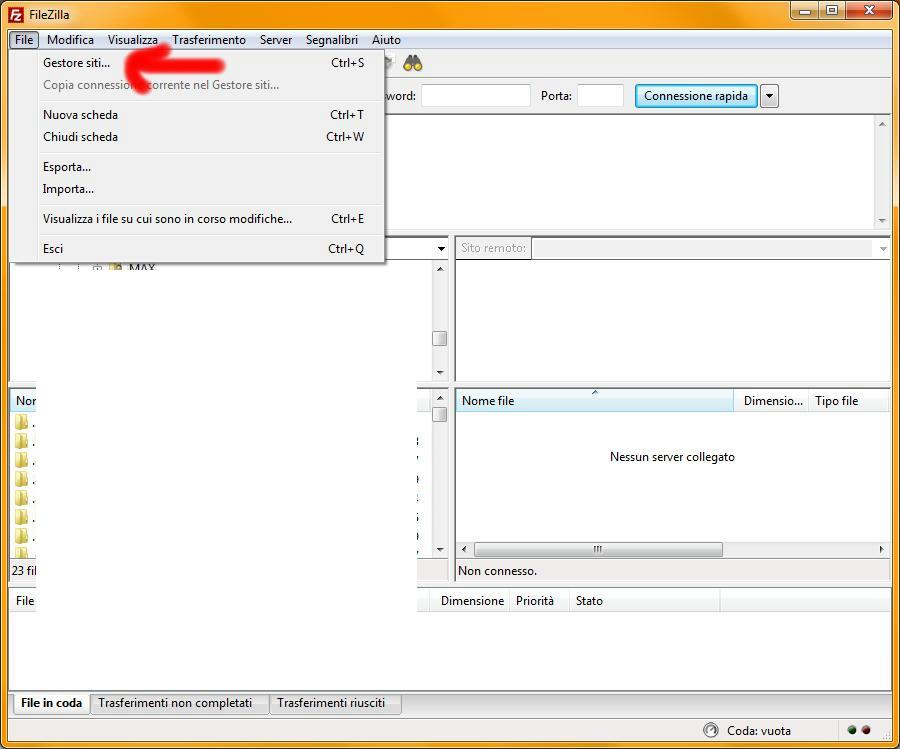The image size is (900, 749).
Task: Click Esporta... in the File menu
Action: [67, 167]
